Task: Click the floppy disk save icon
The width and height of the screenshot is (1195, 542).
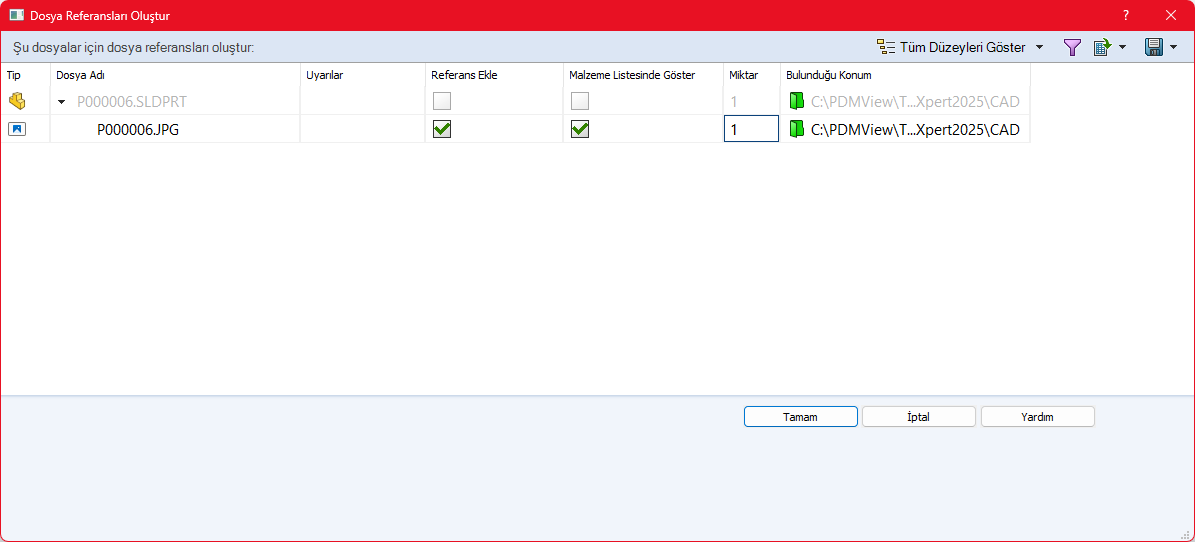Action: click(x=1153, y=47)
